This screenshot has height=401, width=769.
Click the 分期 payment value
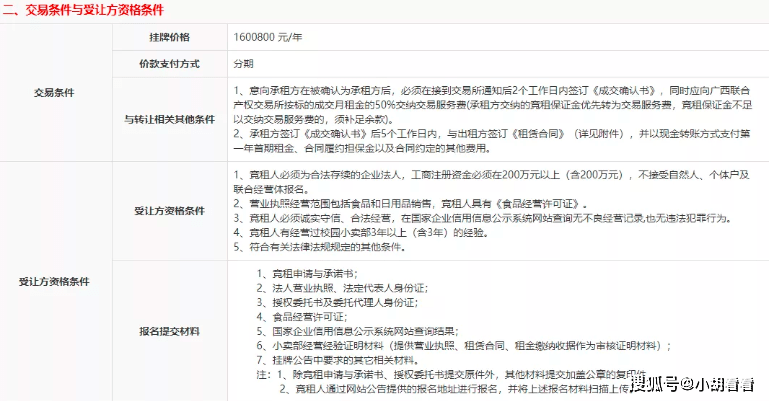pyautogui.click(x=243, y=64)
